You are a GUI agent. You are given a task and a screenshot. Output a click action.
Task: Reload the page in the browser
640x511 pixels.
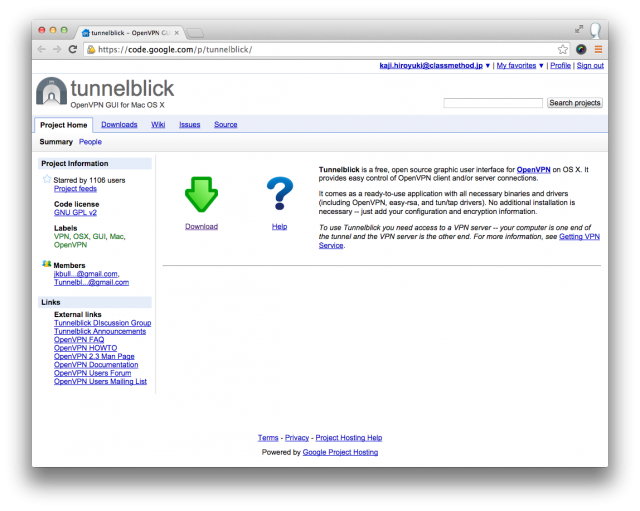[x=73, y=49]
